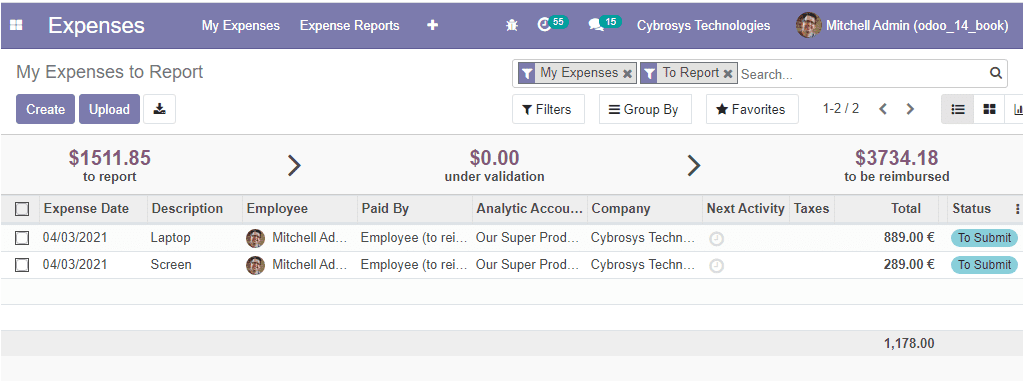1024x382 pixels.
Task: Click the Create button
Action: [x=46, y=109]
